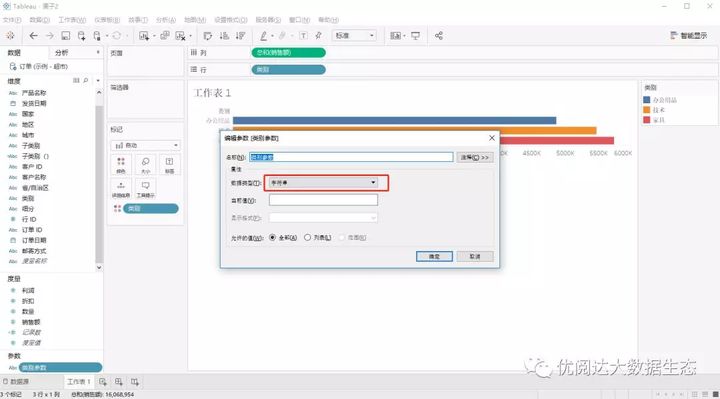Click the duplicate sheet icon

tap(164, 35)
